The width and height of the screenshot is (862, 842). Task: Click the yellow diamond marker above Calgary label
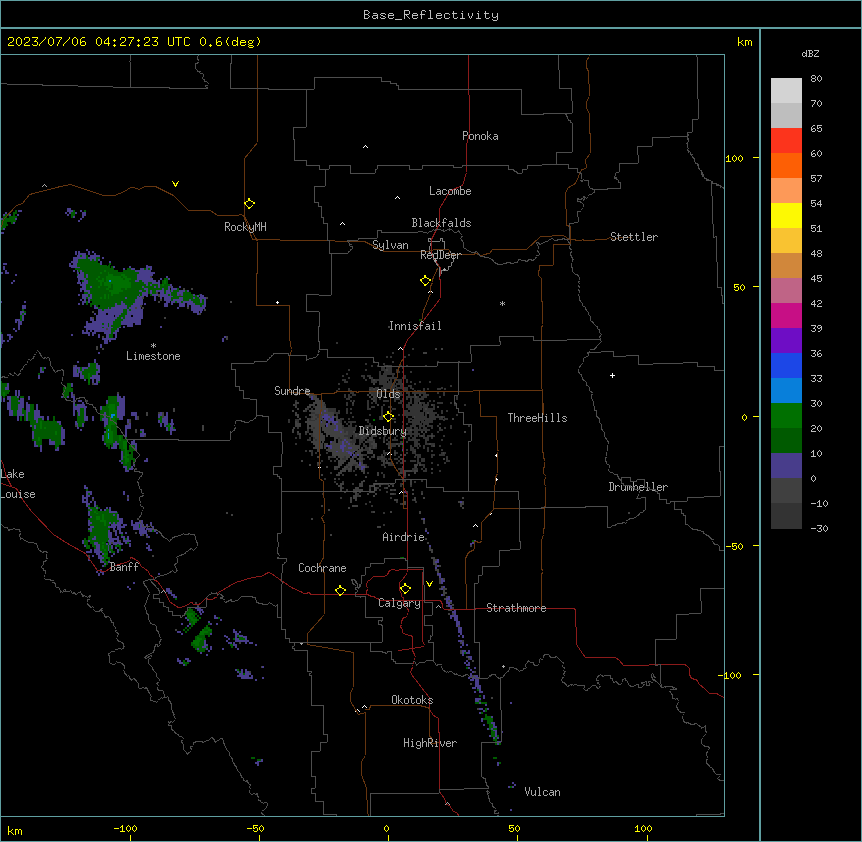pyautogui.click(x=405, y=589)
